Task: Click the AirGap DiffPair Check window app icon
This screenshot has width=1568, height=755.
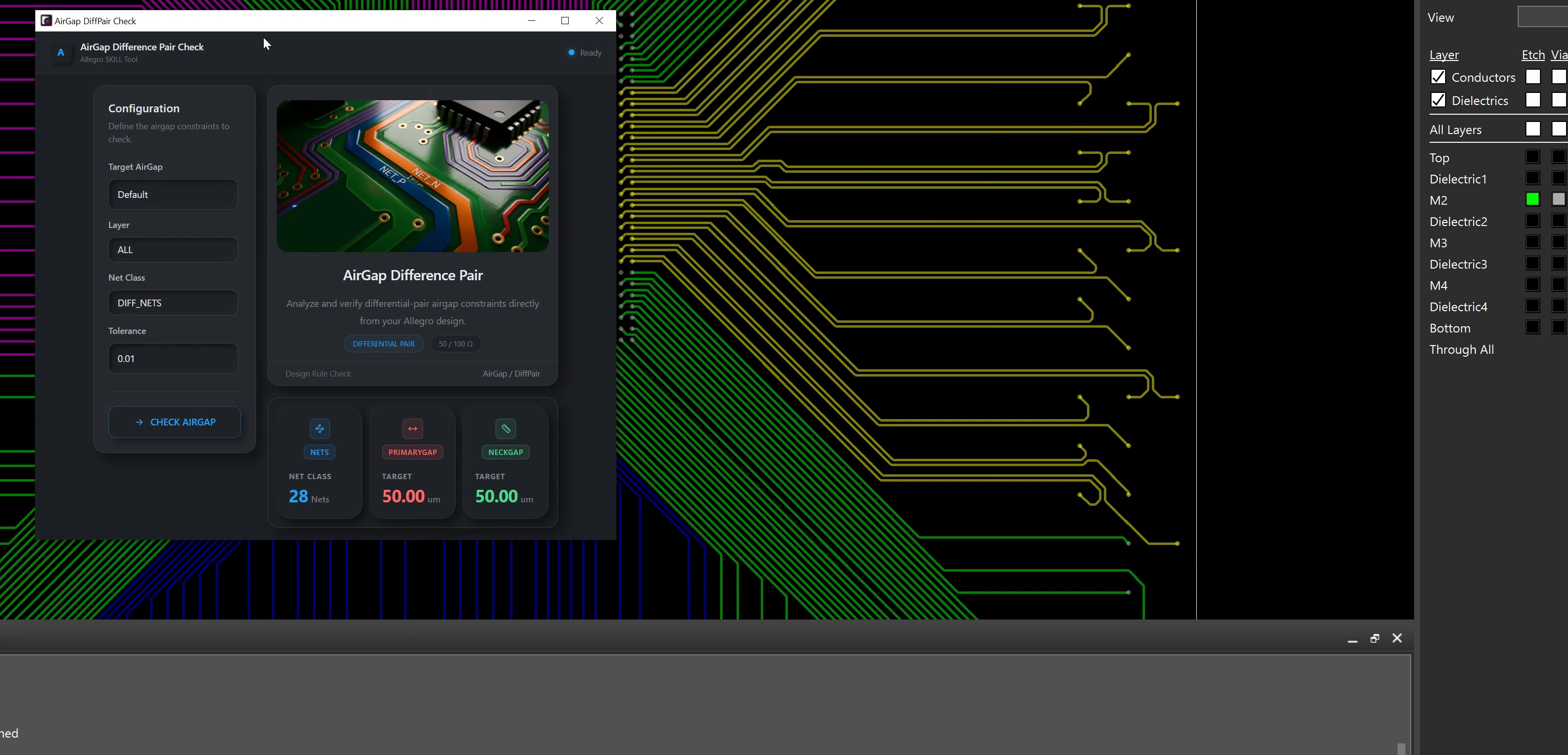Action: point(46,21)
